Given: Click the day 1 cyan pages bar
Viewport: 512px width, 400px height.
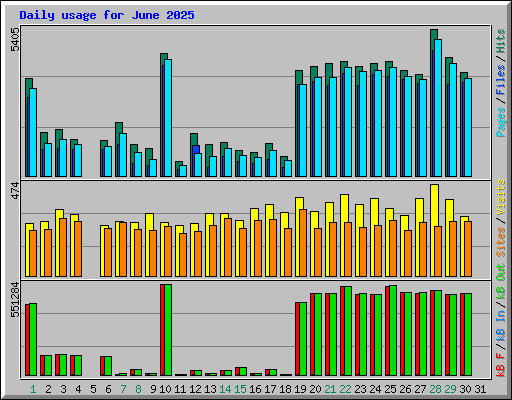Looking at the screenshot, I should (x=33, y=132).
